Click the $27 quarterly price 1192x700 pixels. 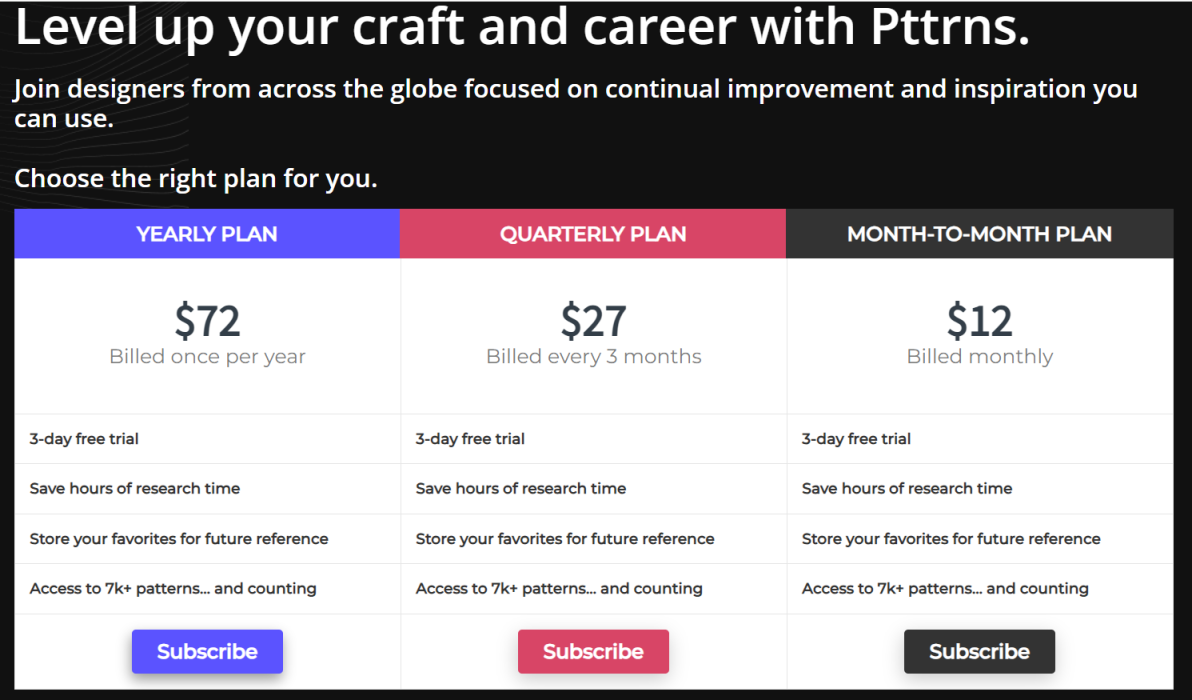pos(593,321)
